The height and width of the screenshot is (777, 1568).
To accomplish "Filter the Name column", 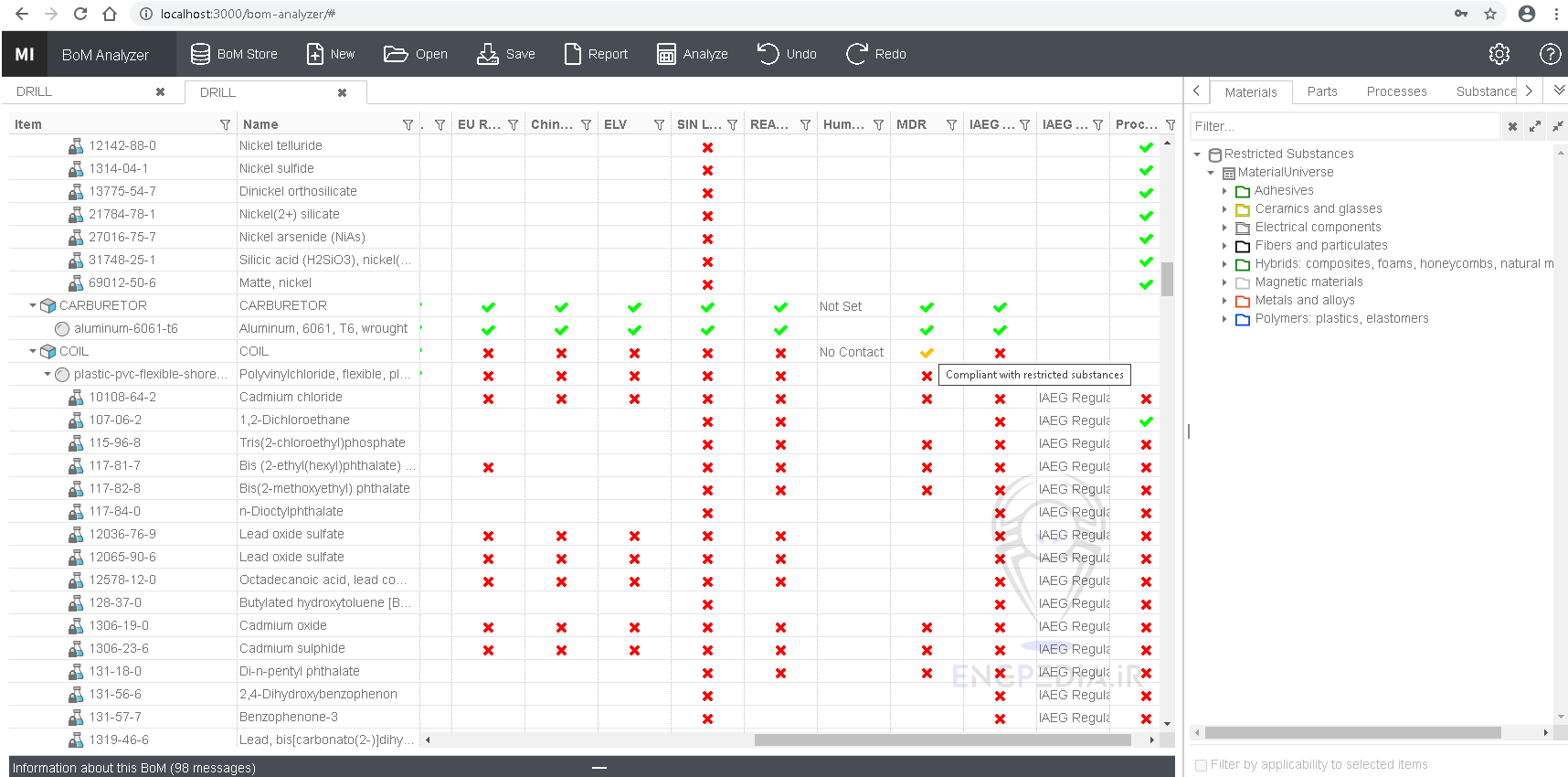I will pyautogui.click(x=408, y=124).
